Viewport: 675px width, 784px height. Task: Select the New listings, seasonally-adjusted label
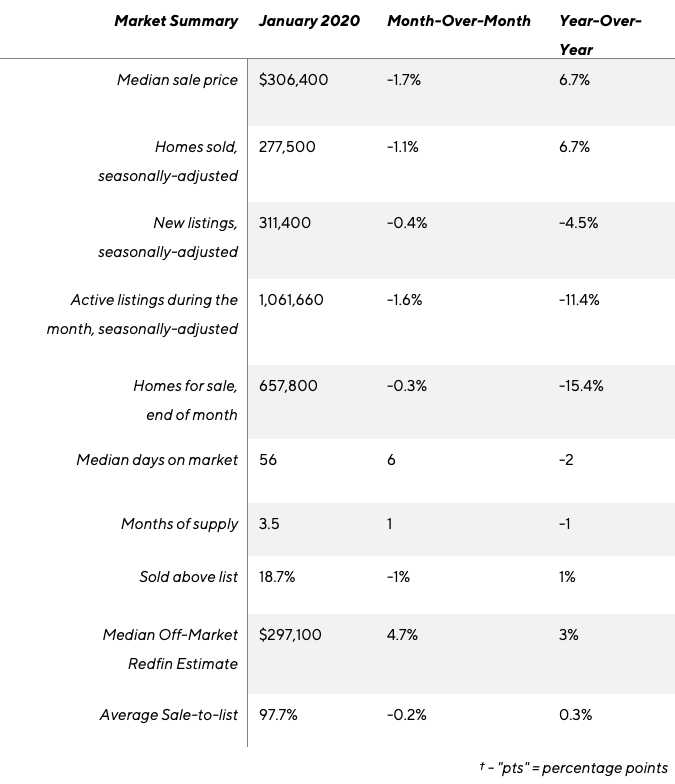[x=168, y=237]
